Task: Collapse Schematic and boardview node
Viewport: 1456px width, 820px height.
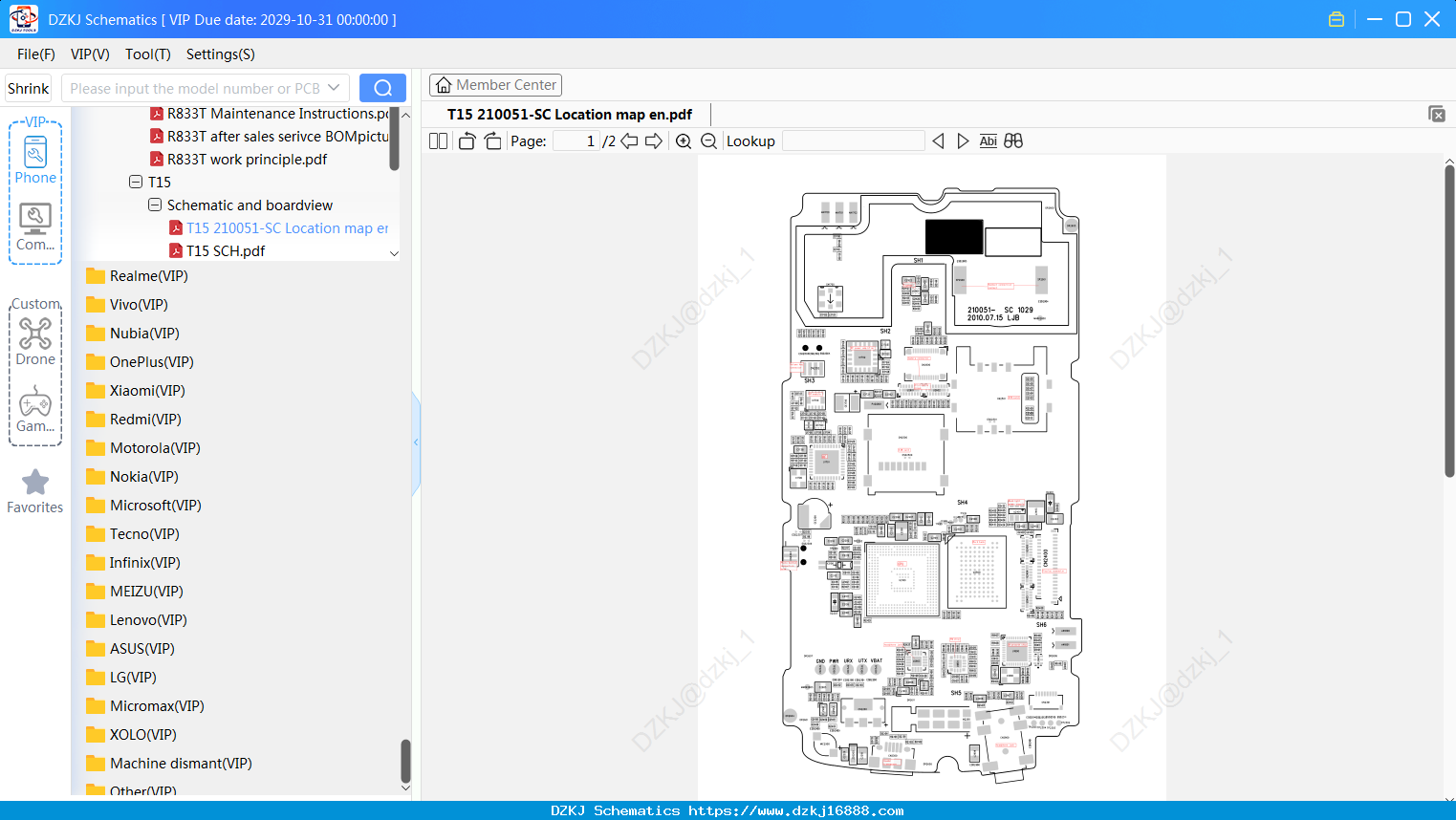Action: pyautogui.click(x=155, y=205)
